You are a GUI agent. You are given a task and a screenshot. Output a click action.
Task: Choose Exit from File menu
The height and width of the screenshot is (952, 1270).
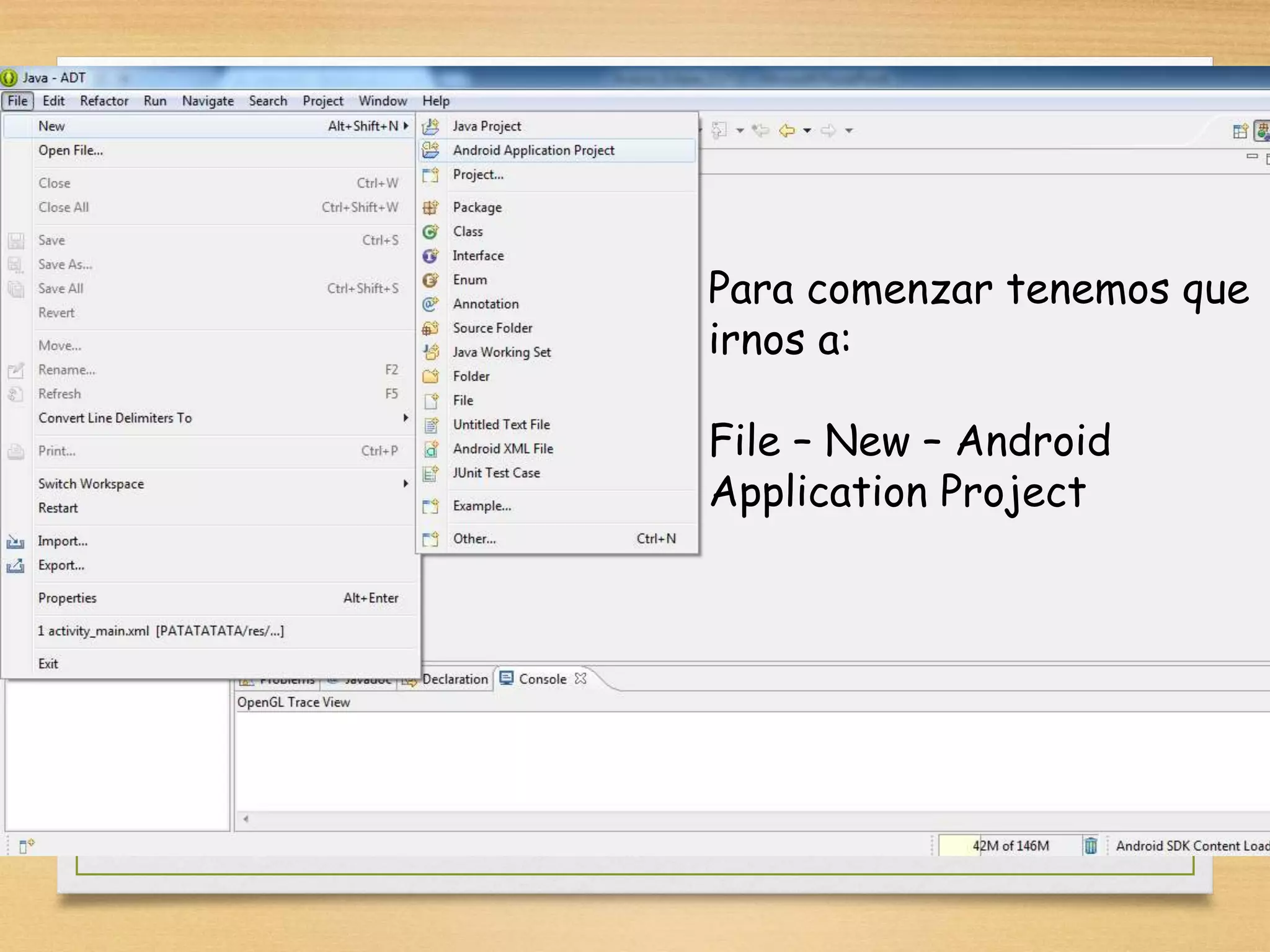[x=211, y=664]
